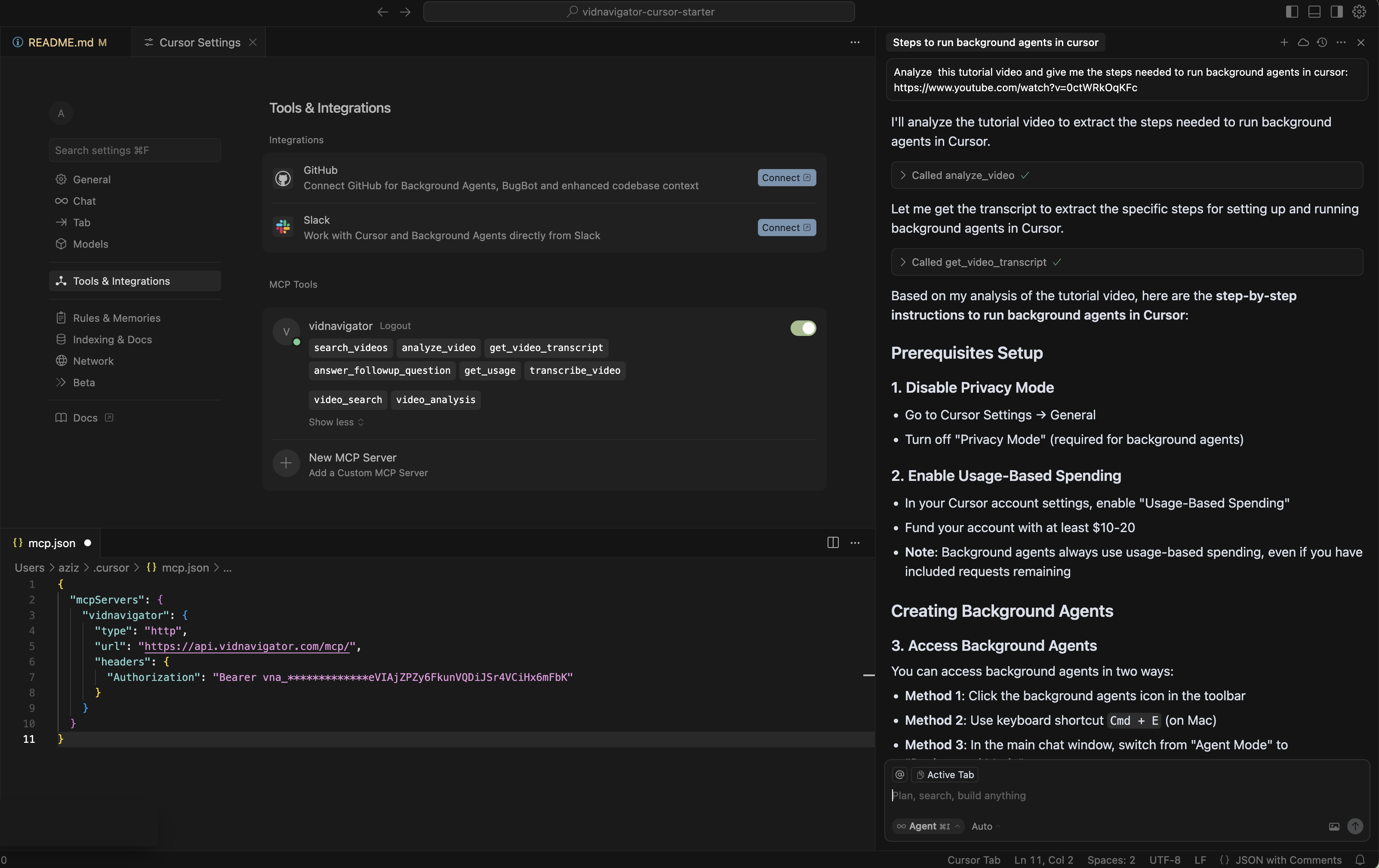Change UTF-8 encoding in status bar
Screen dimensions: 1379x868
(1164, 860)
